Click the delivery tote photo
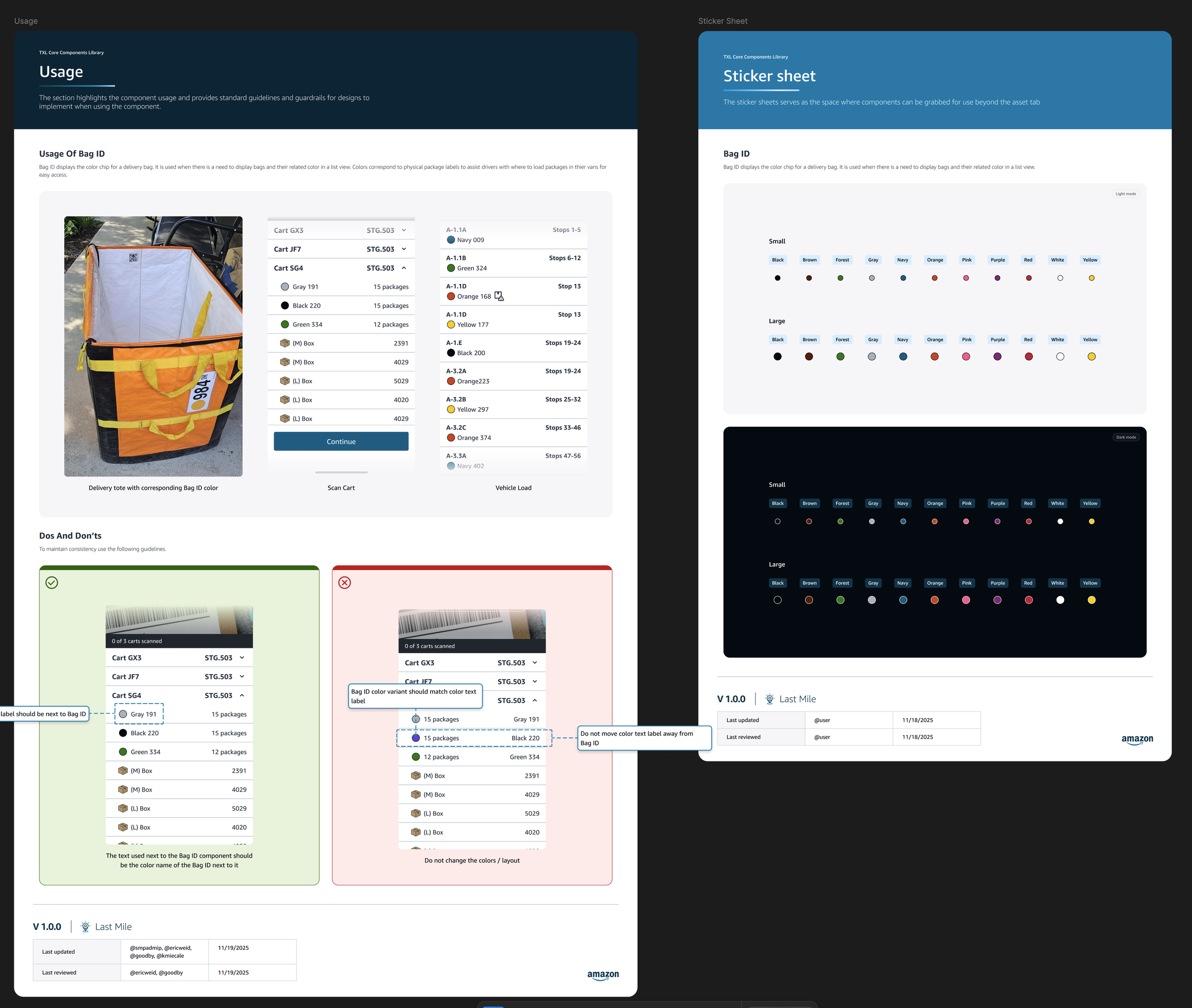 click(x=153, y=346)
